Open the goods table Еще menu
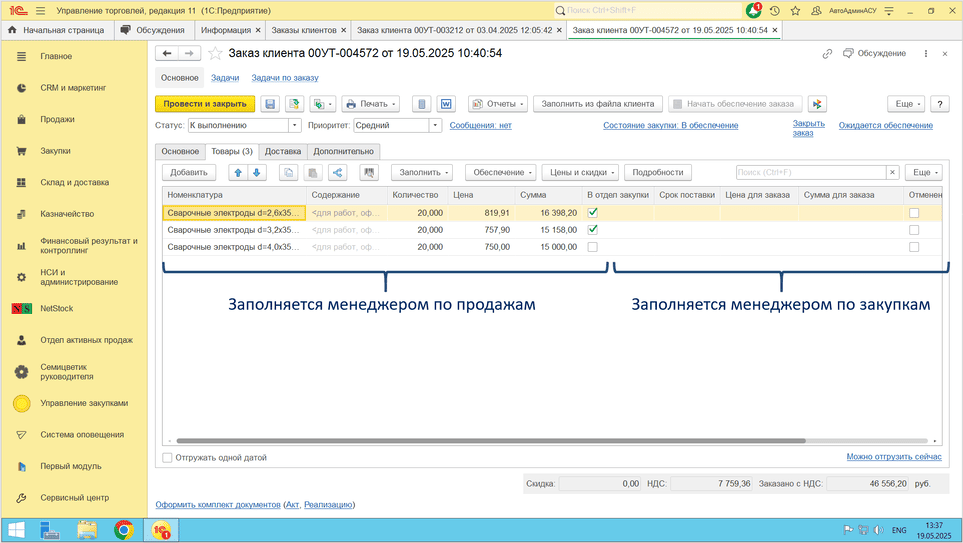The height and width of the screenshot is (543, 963). [x=924, y=173]
